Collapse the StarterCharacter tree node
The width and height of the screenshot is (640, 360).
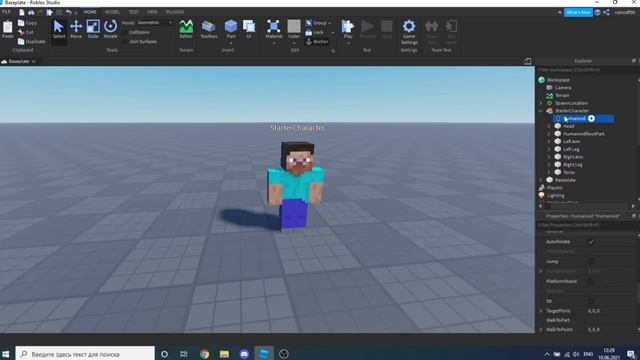coord(541,111)
